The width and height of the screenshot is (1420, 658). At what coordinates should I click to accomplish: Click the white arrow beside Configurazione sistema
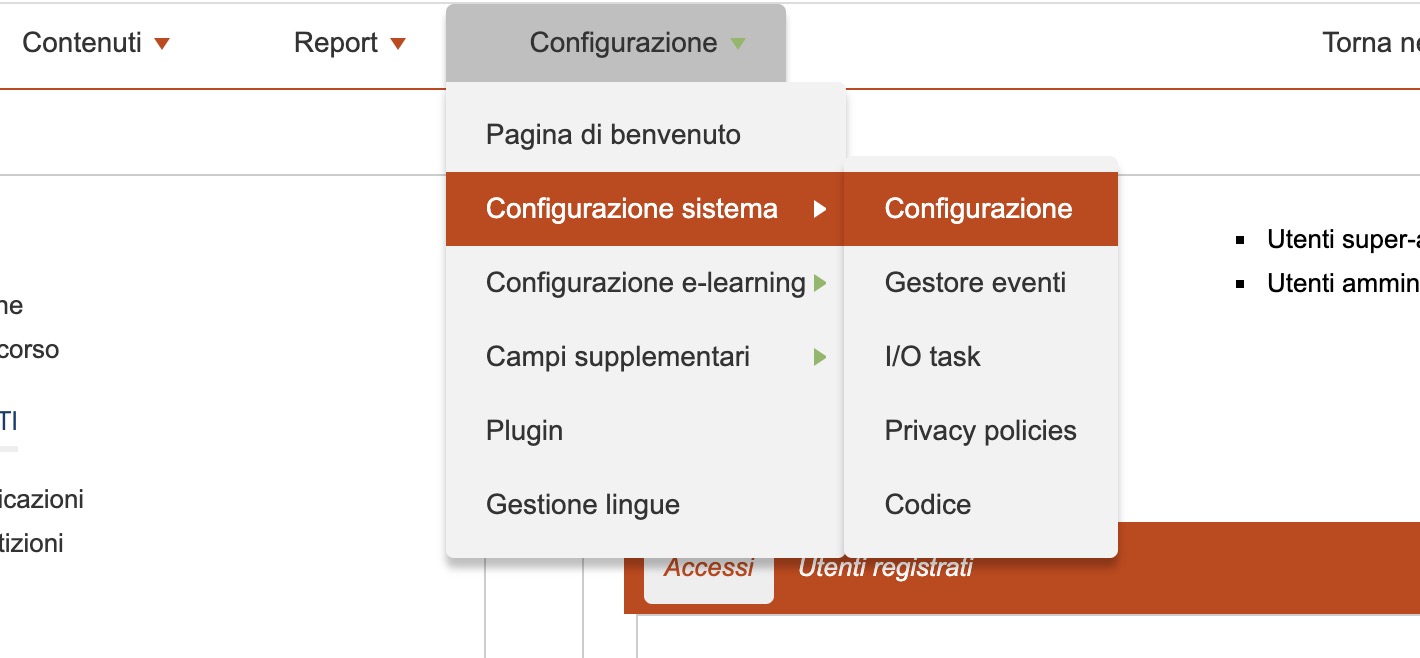[820, 209]
